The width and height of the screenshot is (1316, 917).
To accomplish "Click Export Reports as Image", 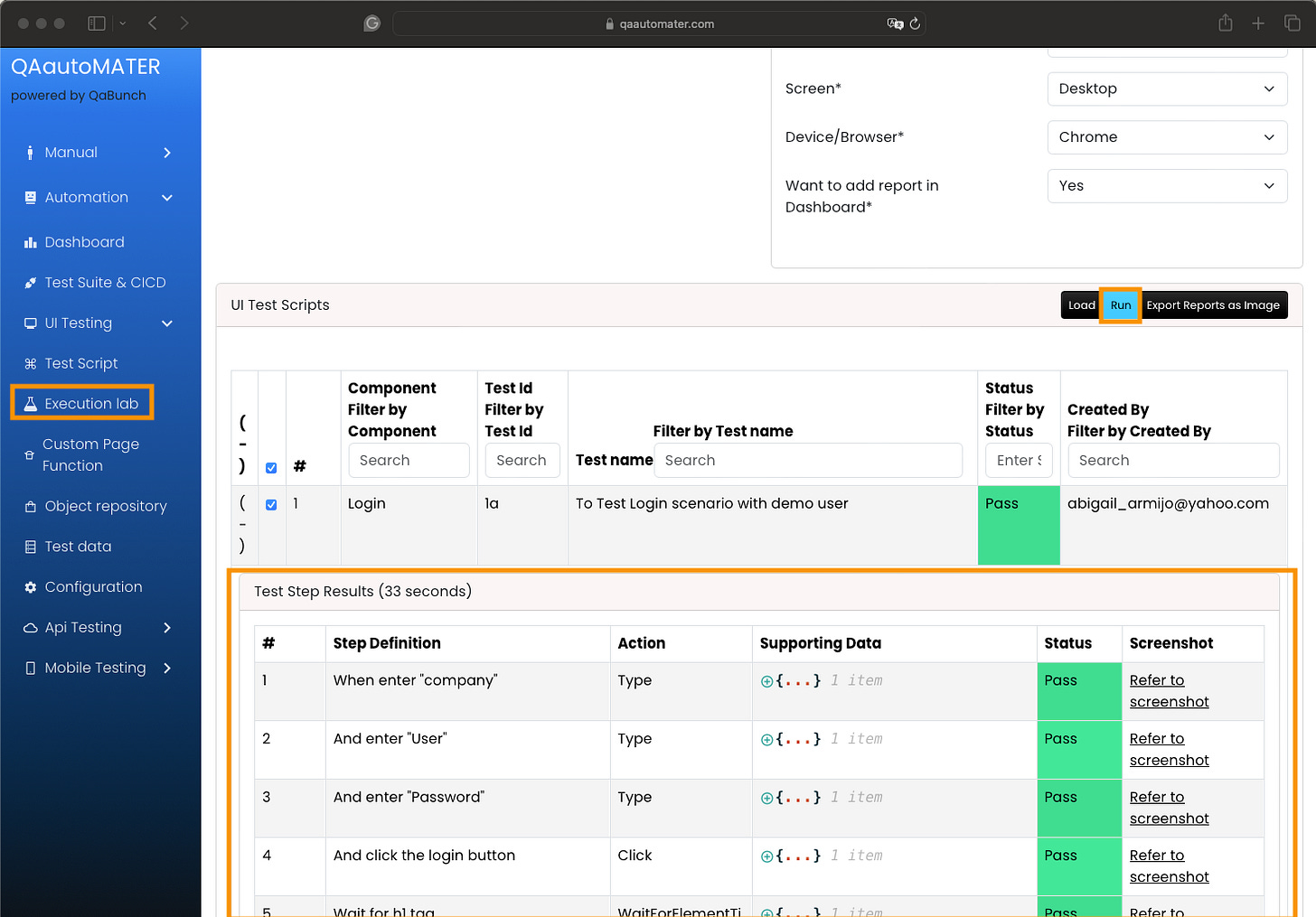I will pyautogui.click(x=1213, y=305).
